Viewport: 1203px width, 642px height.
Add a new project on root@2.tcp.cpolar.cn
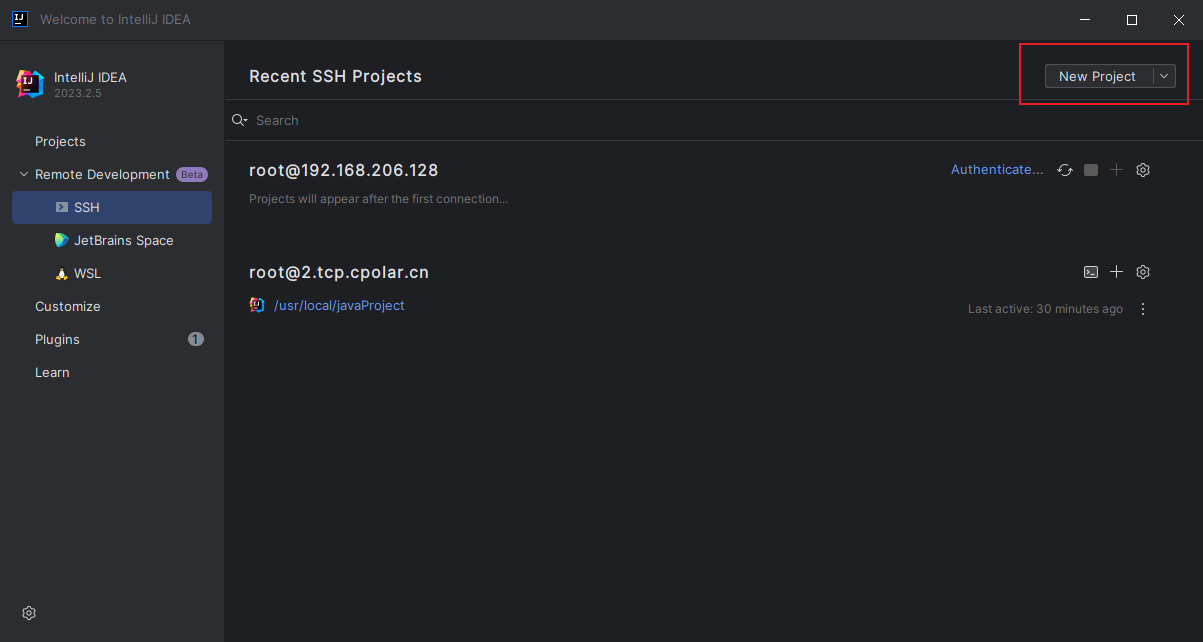[x=1117, y=272]
